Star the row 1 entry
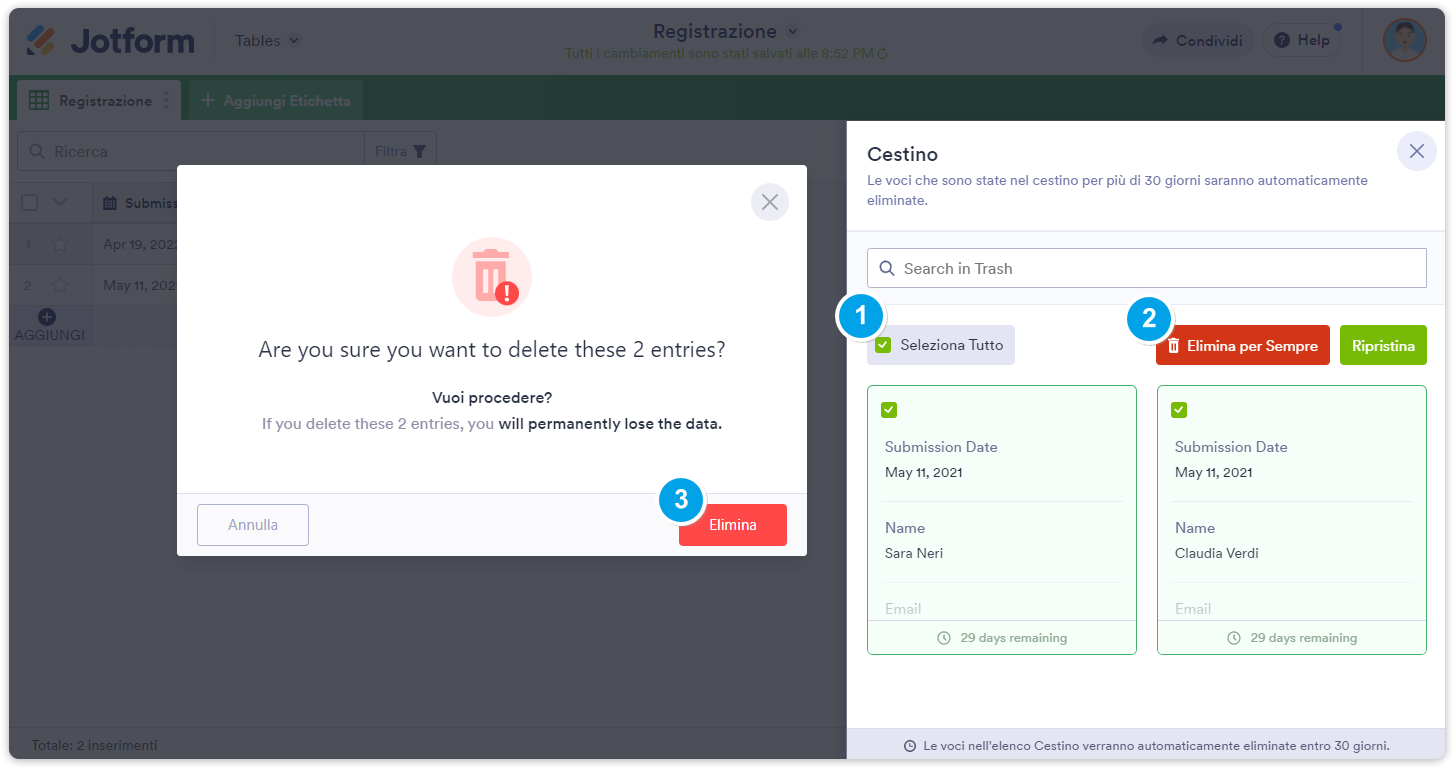The width and height of the screenshot is (1454, 769). tap(60, 244)
